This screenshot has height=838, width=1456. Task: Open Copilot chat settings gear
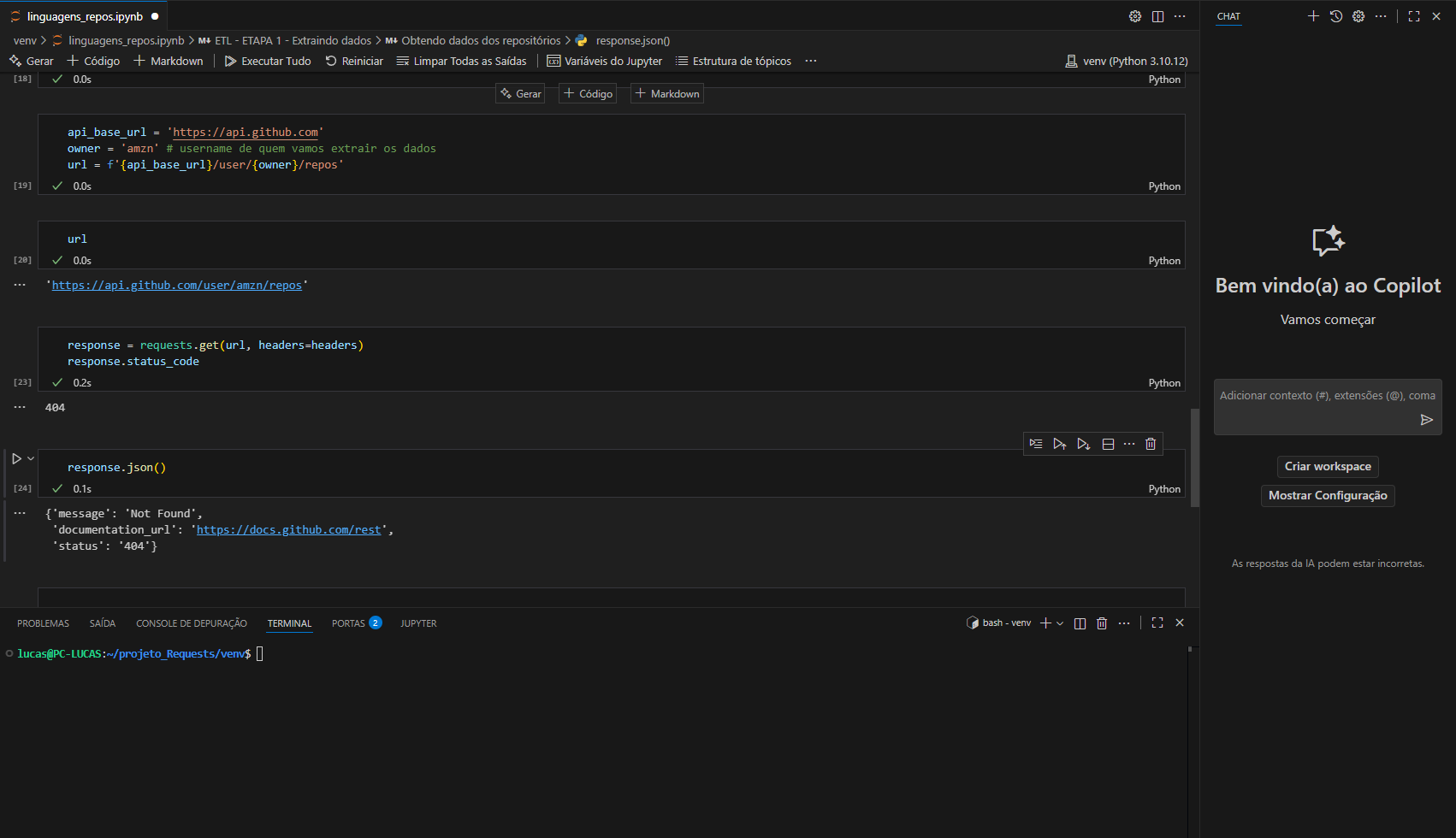click(x=1358, y=16)
